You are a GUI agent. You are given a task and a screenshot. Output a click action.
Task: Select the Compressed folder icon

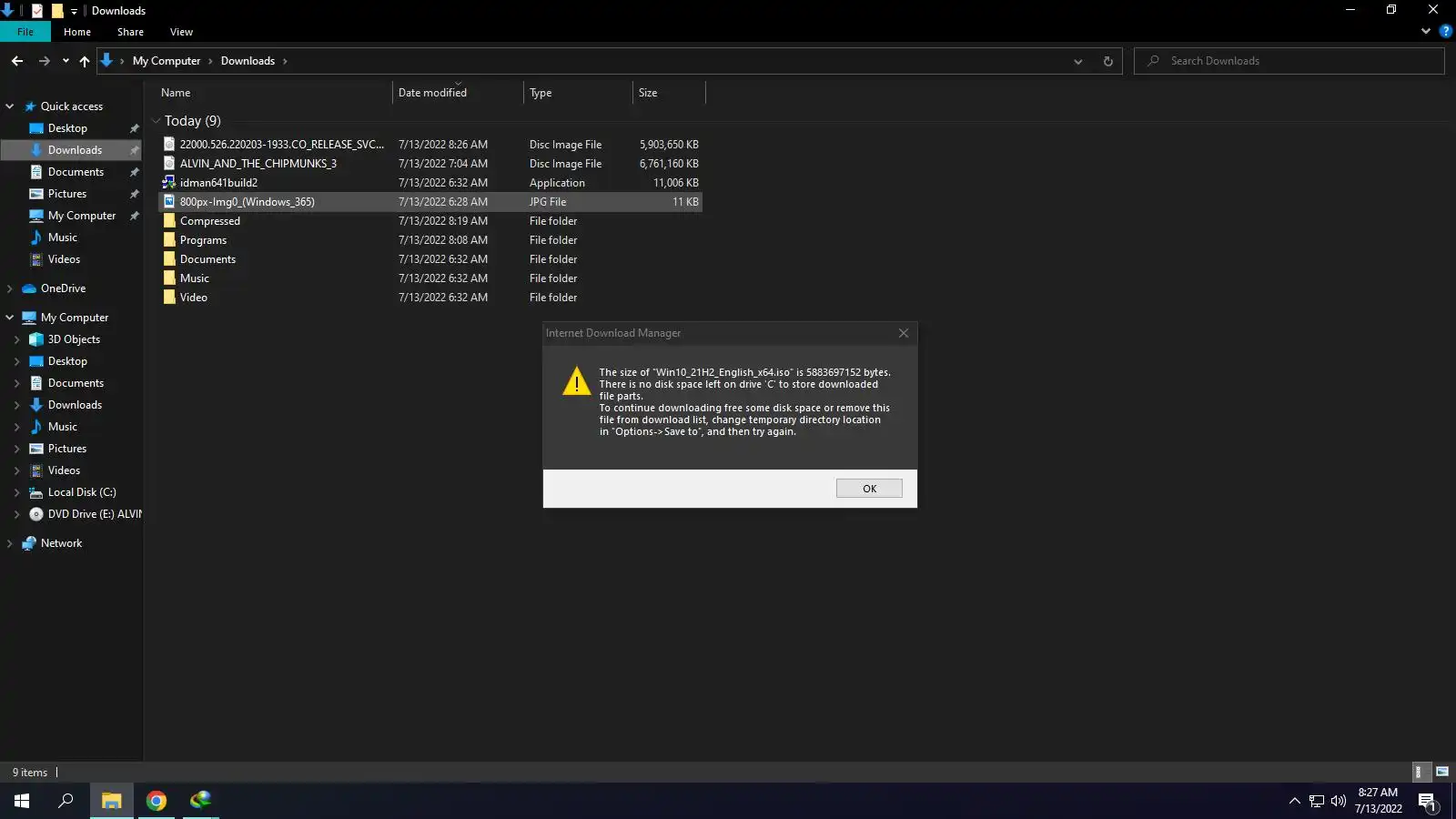[169, 220]
